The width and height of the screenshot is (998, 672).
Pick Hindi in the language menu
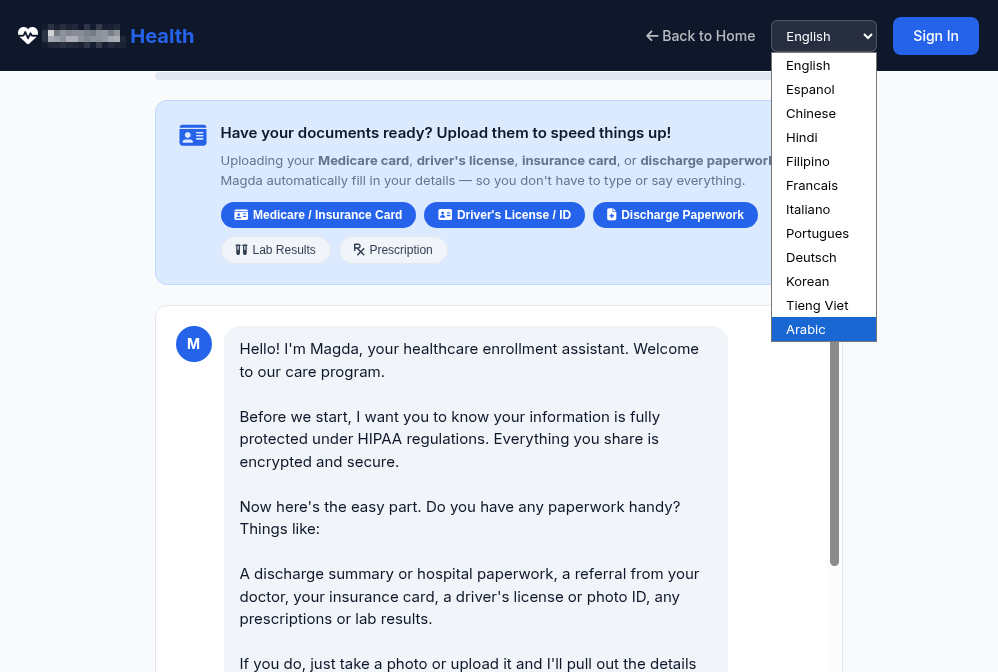pyautogui.click(x=802, y=138)
